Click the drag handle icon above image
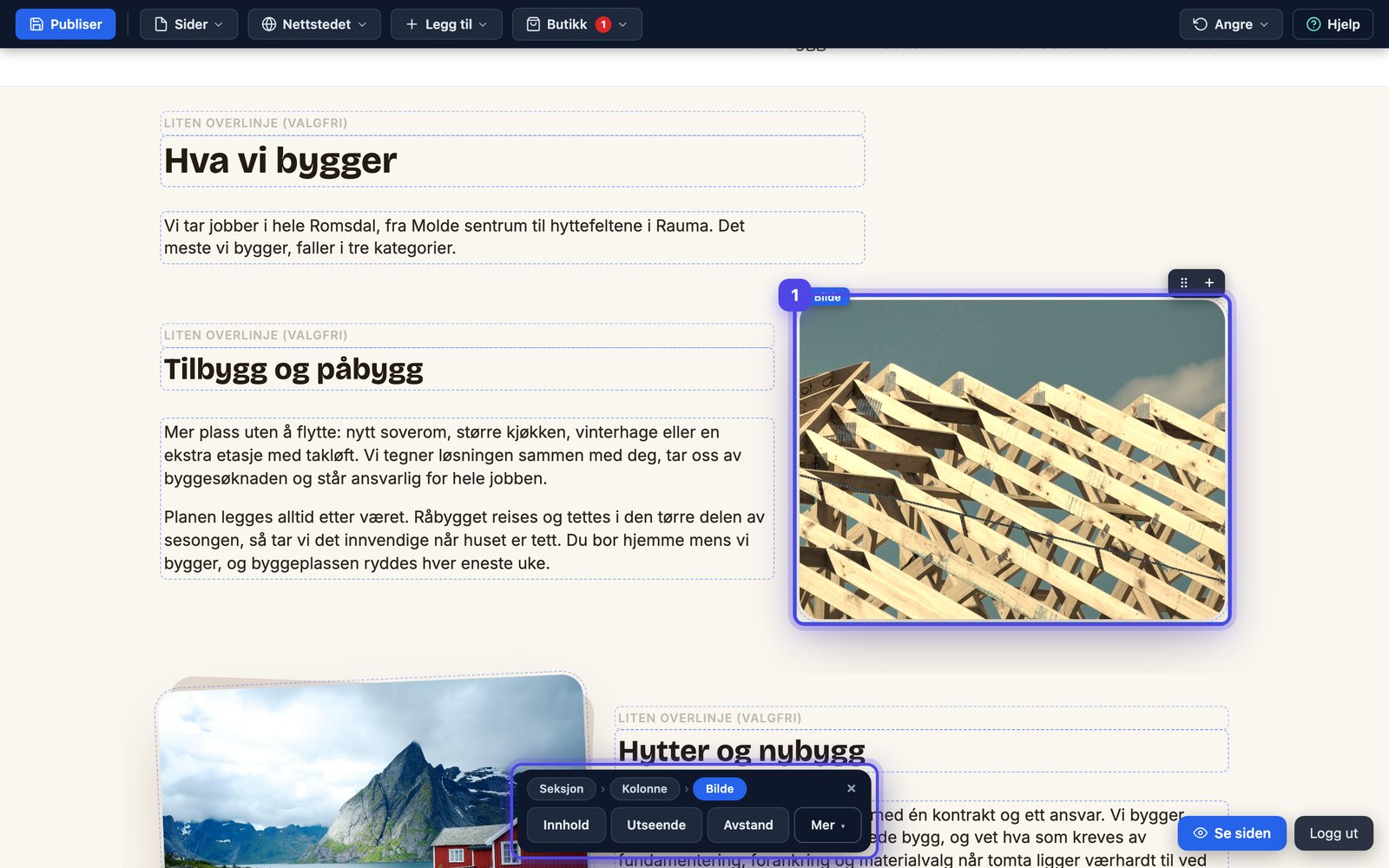 click(1183, 282)
